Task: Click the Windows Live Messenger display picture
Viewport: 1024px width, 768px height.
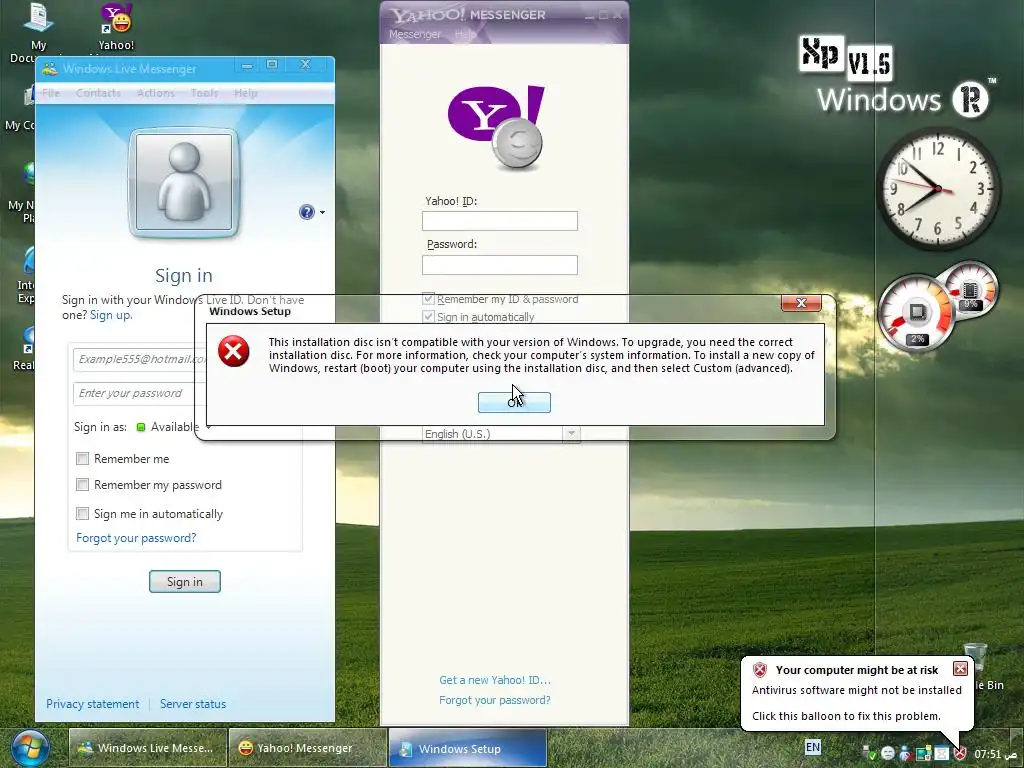Action: (184, 182)
